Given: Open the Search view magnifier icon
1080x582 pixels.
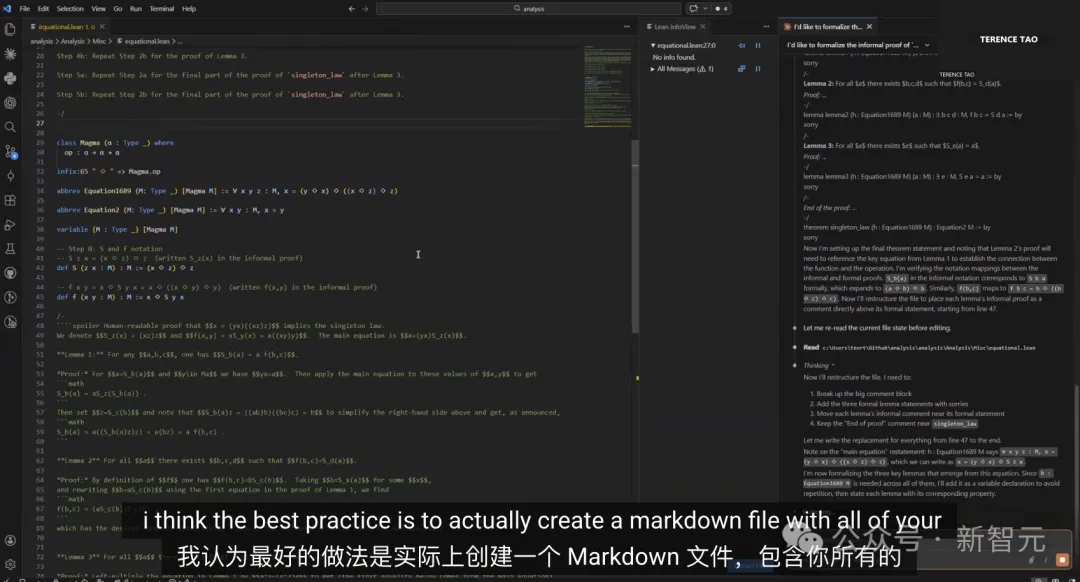Looking at the screenshot, I should click(x=10, y=127).
